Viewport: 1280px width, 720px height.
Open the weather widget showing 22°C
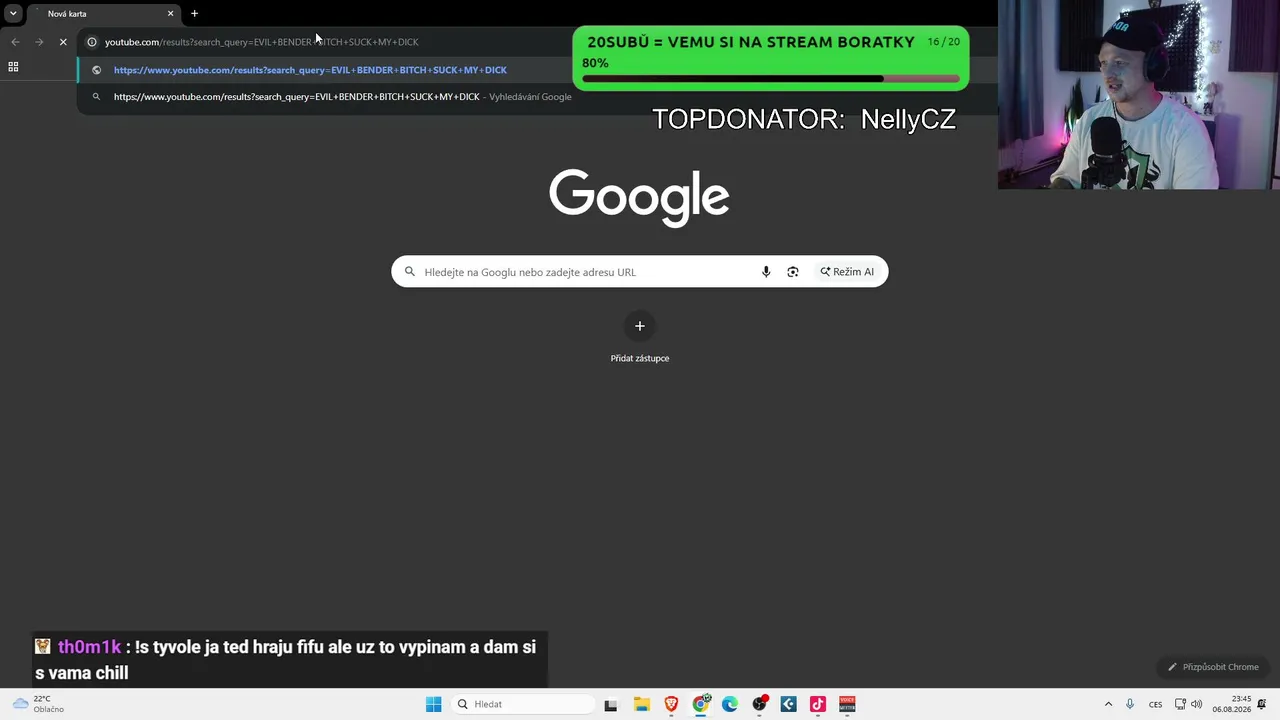tap(38, 704)
